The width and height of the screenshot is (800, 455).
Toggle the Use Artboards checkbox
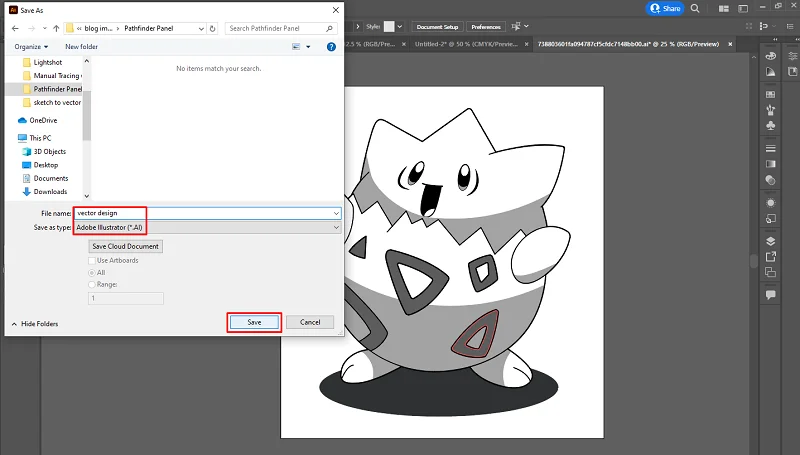point(92,261)
